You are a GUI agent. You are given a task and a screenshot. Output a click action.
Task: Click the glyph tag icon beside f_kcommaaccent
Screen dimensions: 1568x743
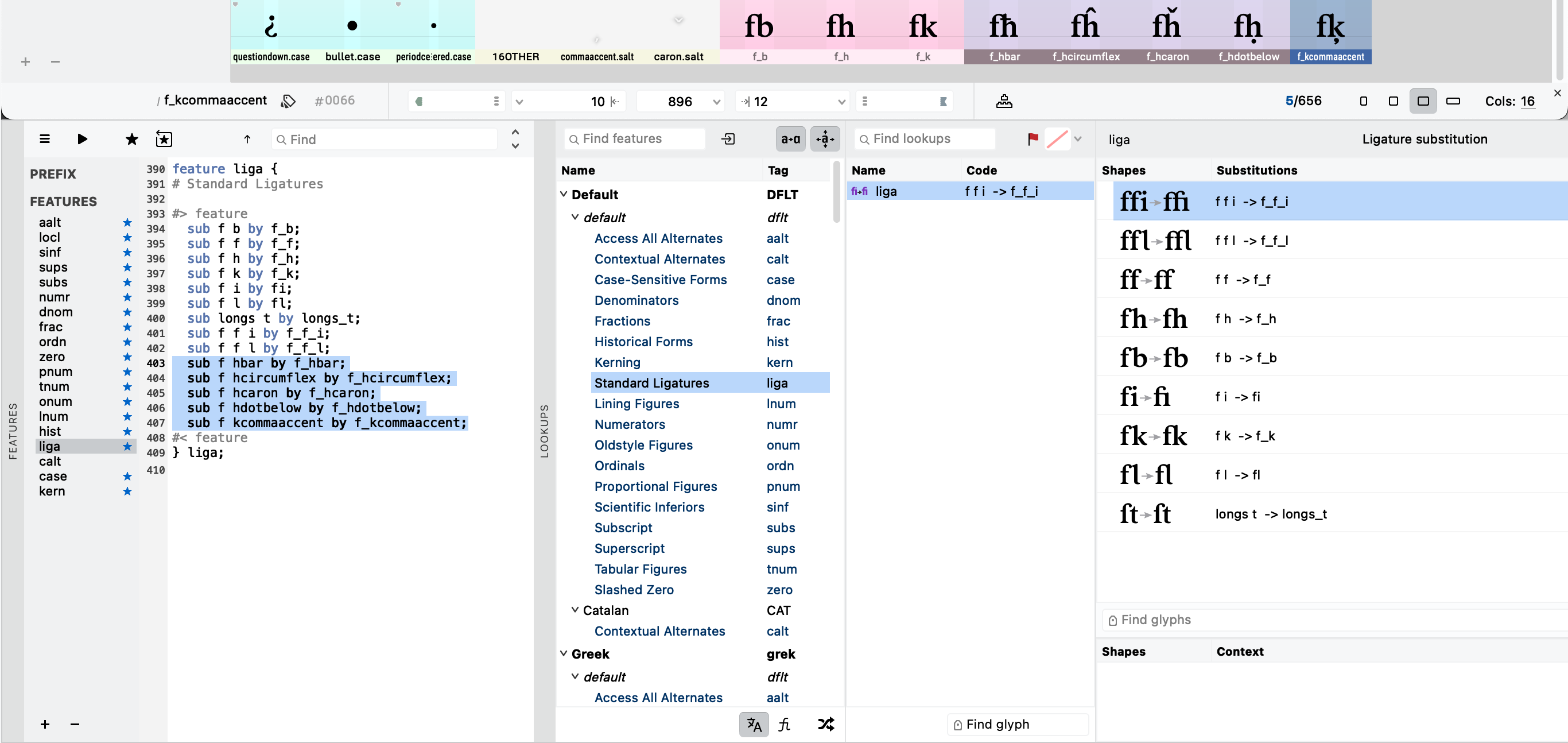coord(289,101)
